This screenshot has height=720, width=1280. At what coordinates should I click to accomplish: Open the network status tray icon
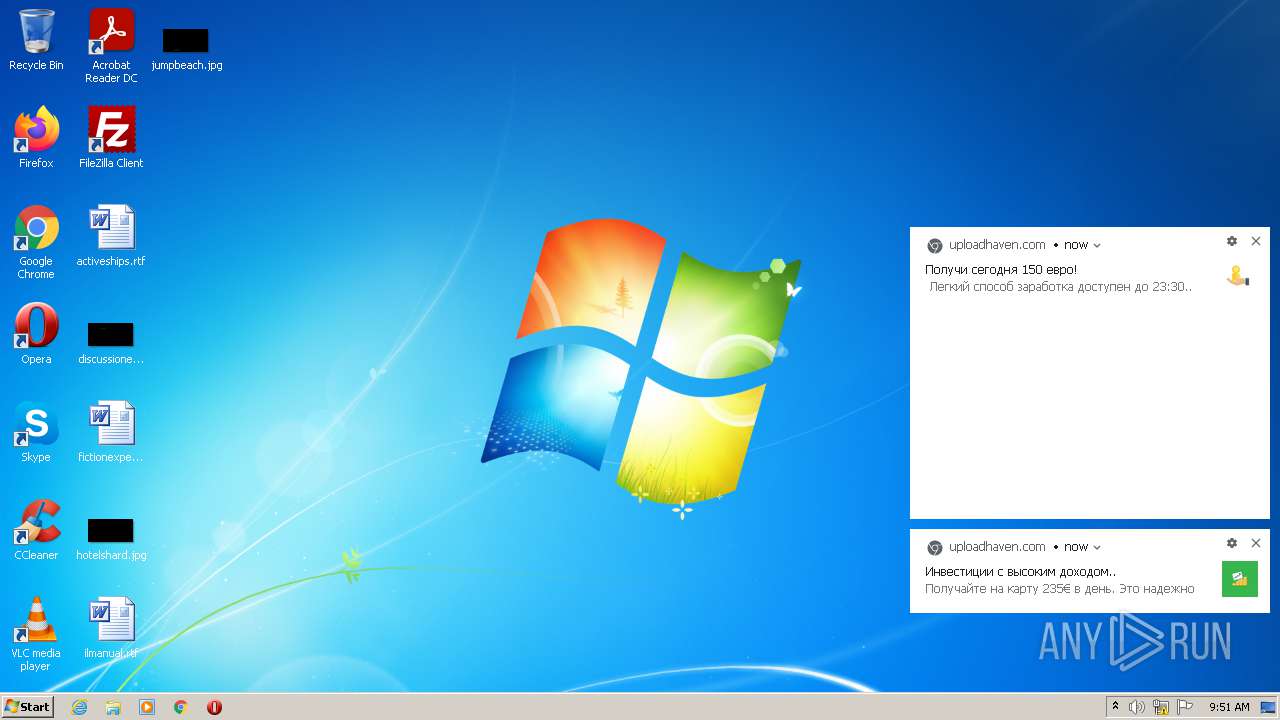point(1161,707)
